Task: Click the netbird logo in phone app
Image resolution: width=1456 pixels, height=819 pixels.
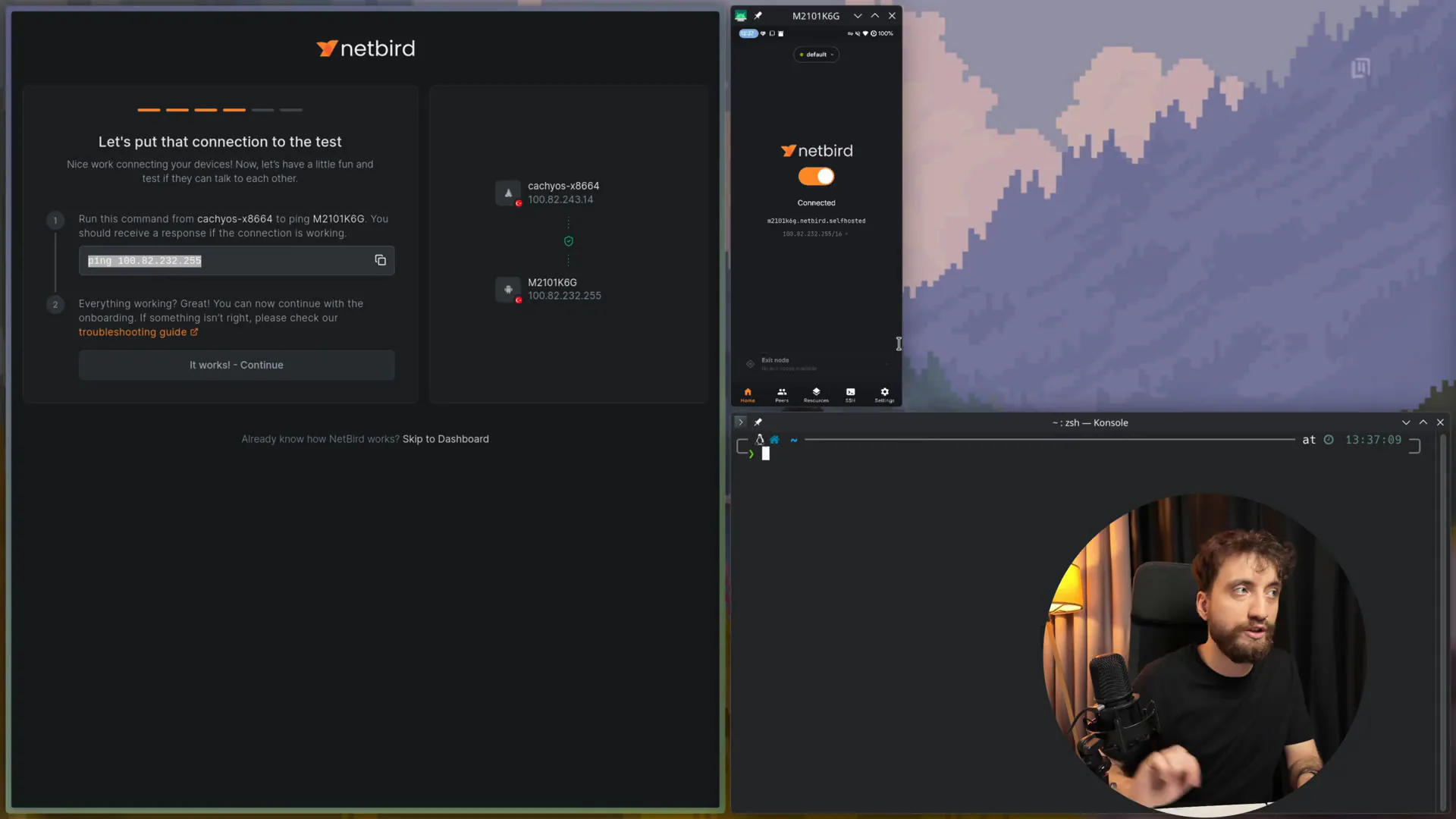Action: pyautogui.click(x=817, y=151)
